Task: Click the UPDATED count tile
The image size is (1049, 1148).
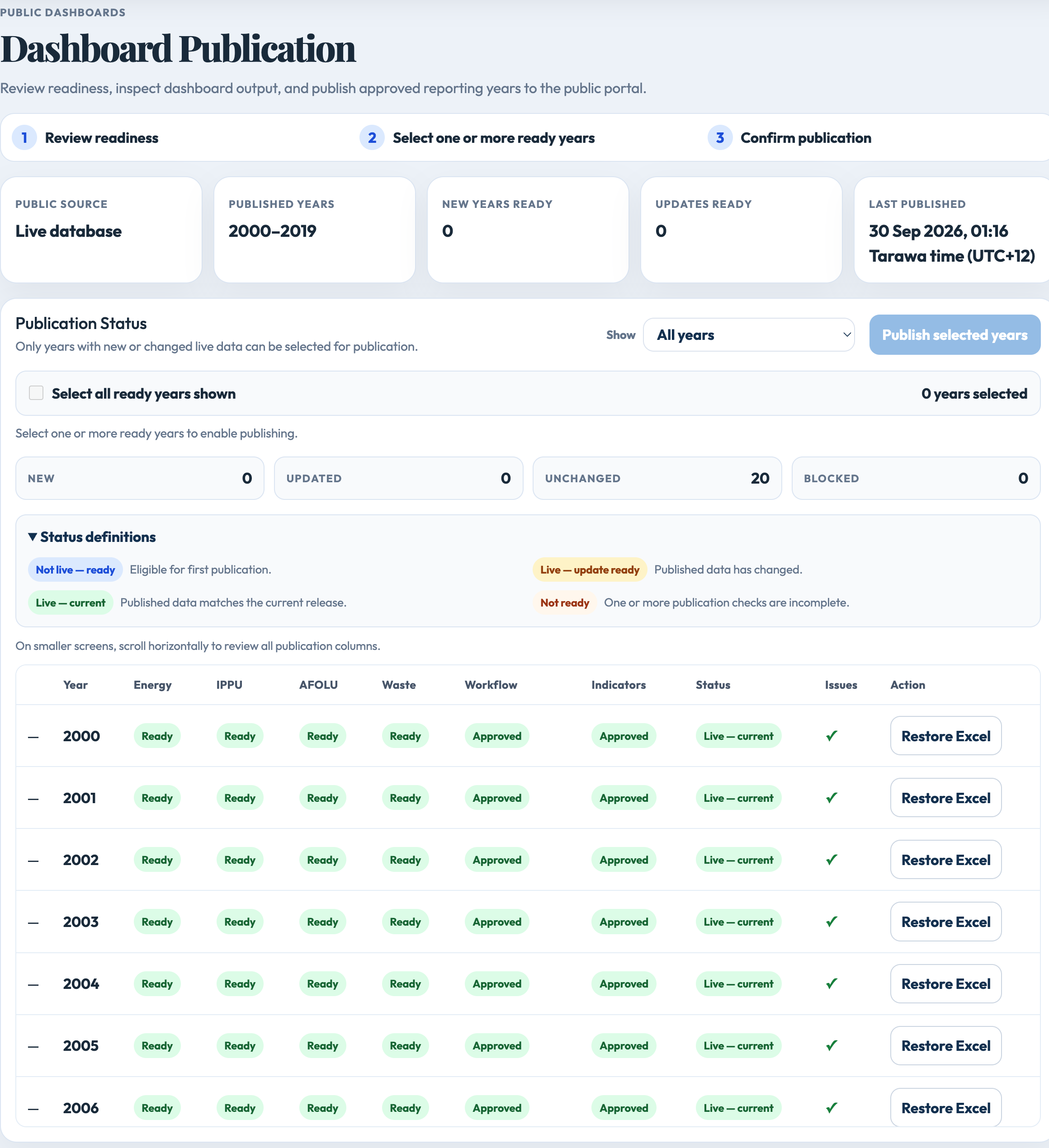Action: tap(398, 478)
